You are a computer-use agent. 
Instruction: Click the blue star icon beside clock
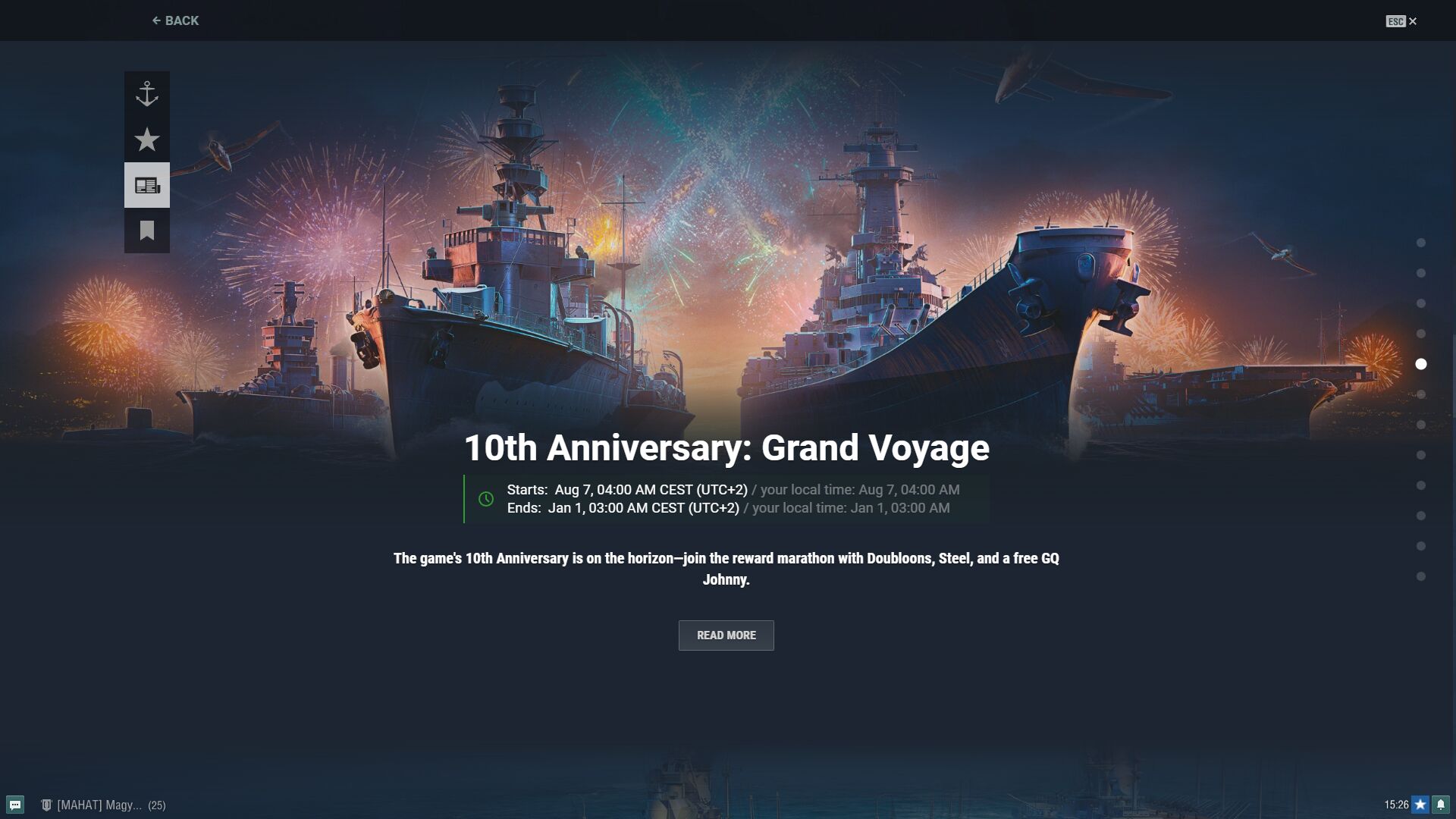[1420, 805]
